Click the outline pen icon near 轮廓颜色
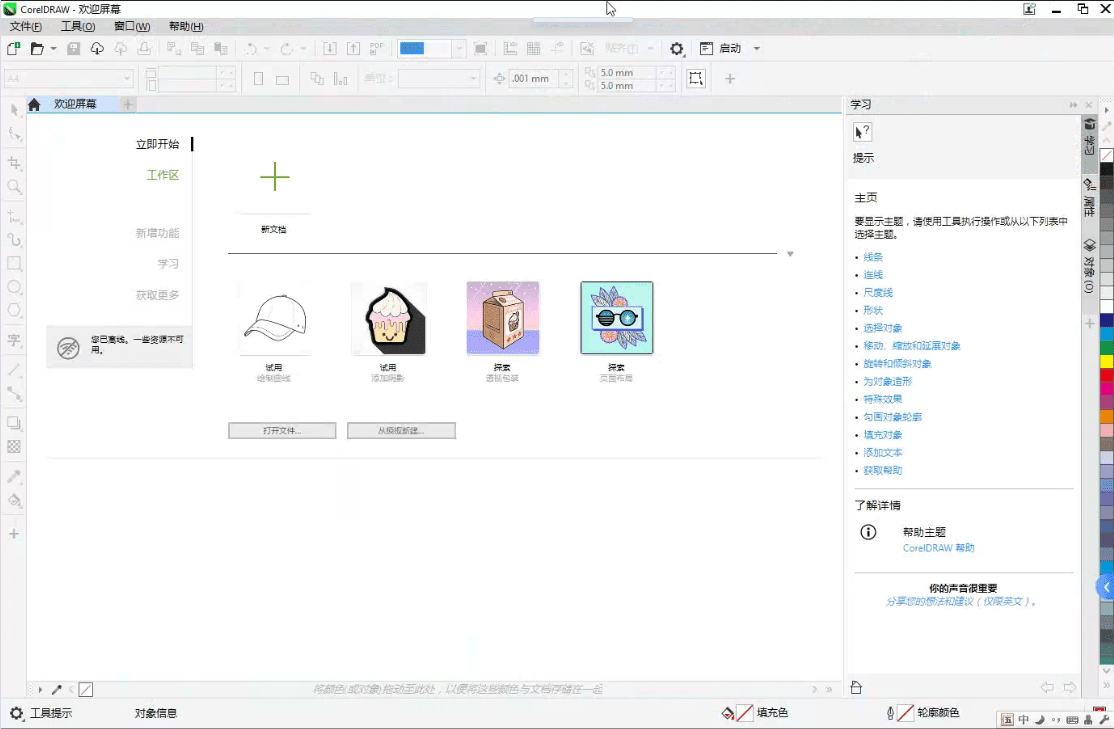 tap(890, 713)
